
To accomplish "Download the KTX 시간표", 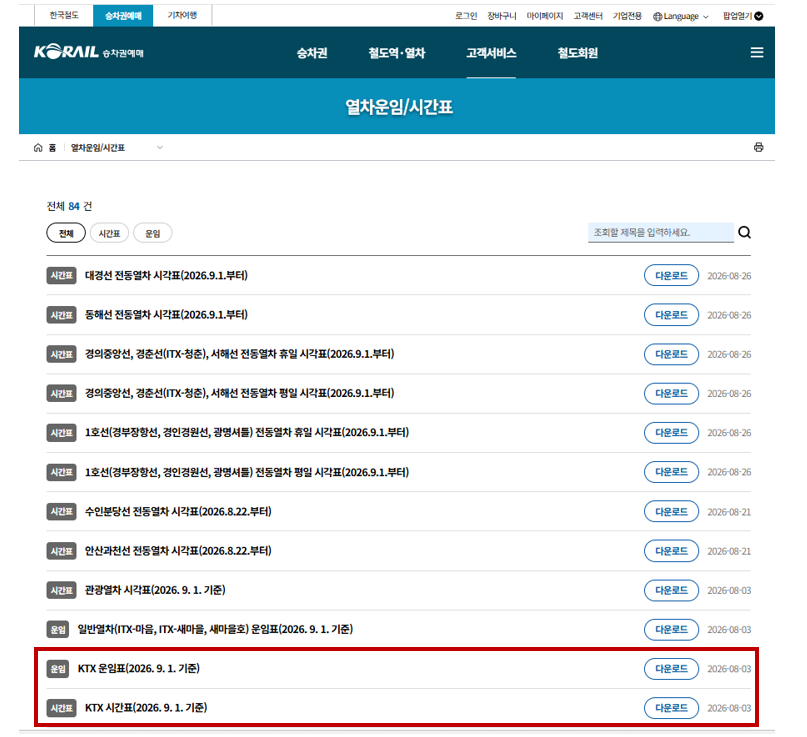I will [x=671, y=708].
